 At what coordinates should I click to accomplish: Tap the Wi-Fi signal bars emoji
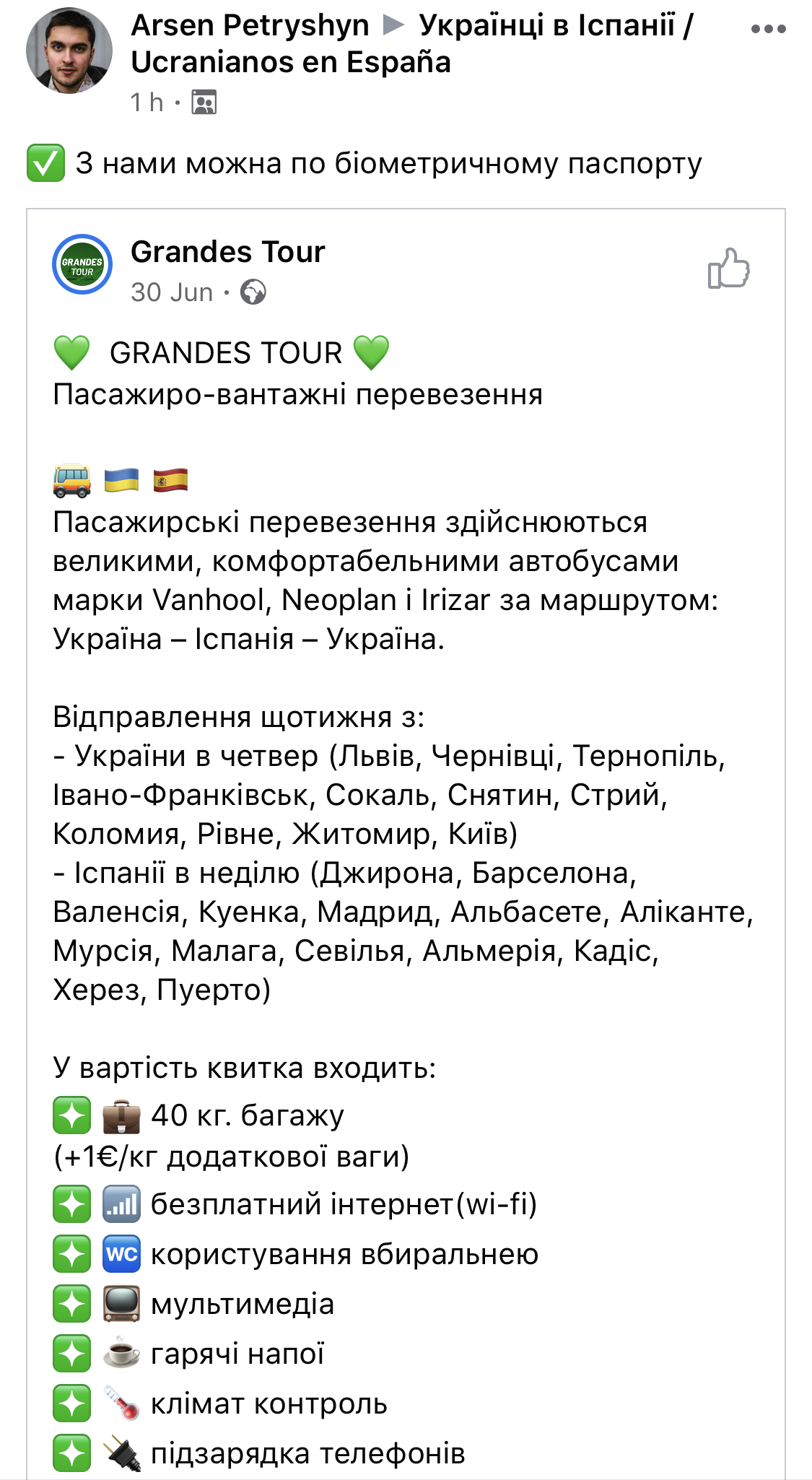point(121,1204)
